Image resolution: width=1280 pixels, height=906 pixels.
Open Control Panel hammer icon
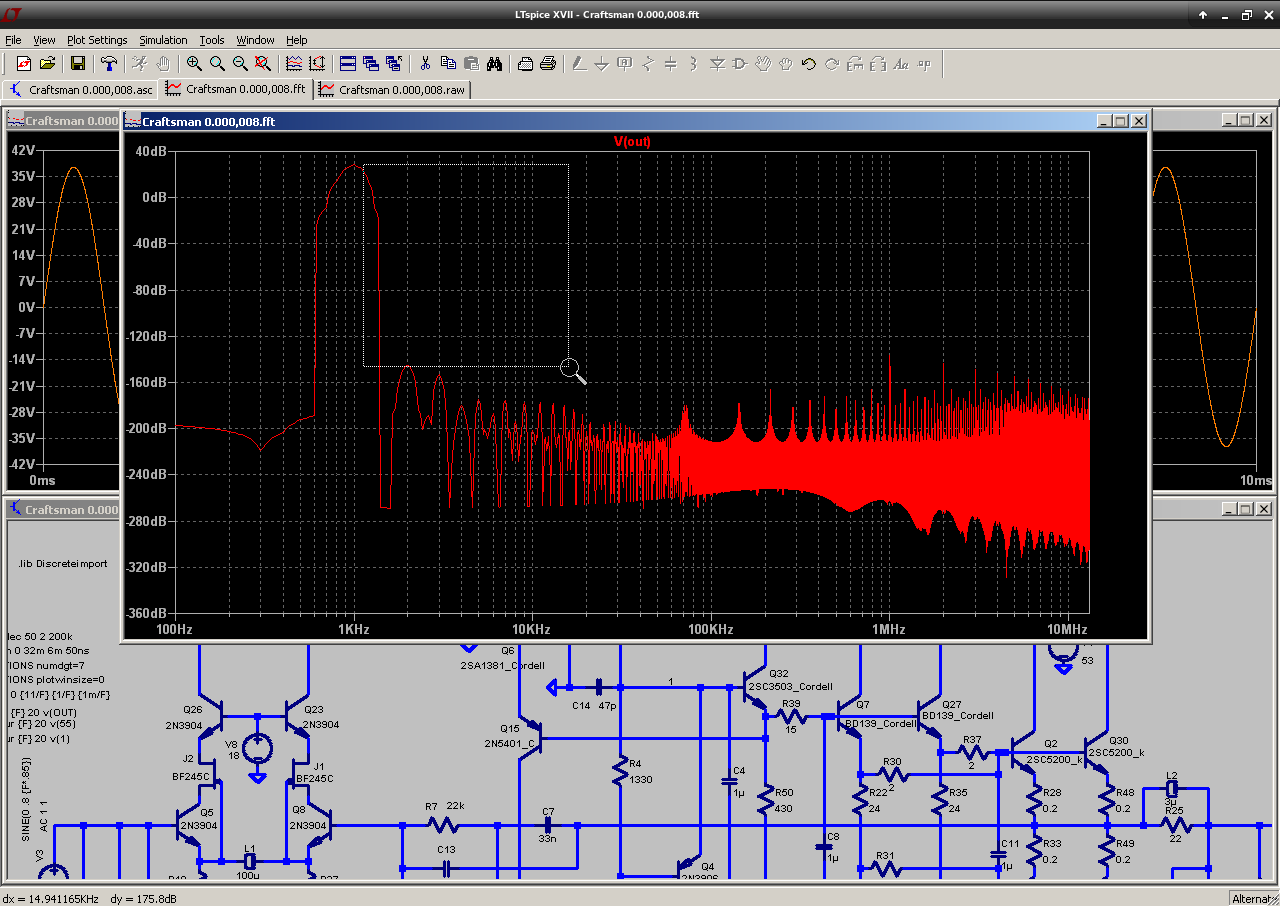[x=109, y=64]
